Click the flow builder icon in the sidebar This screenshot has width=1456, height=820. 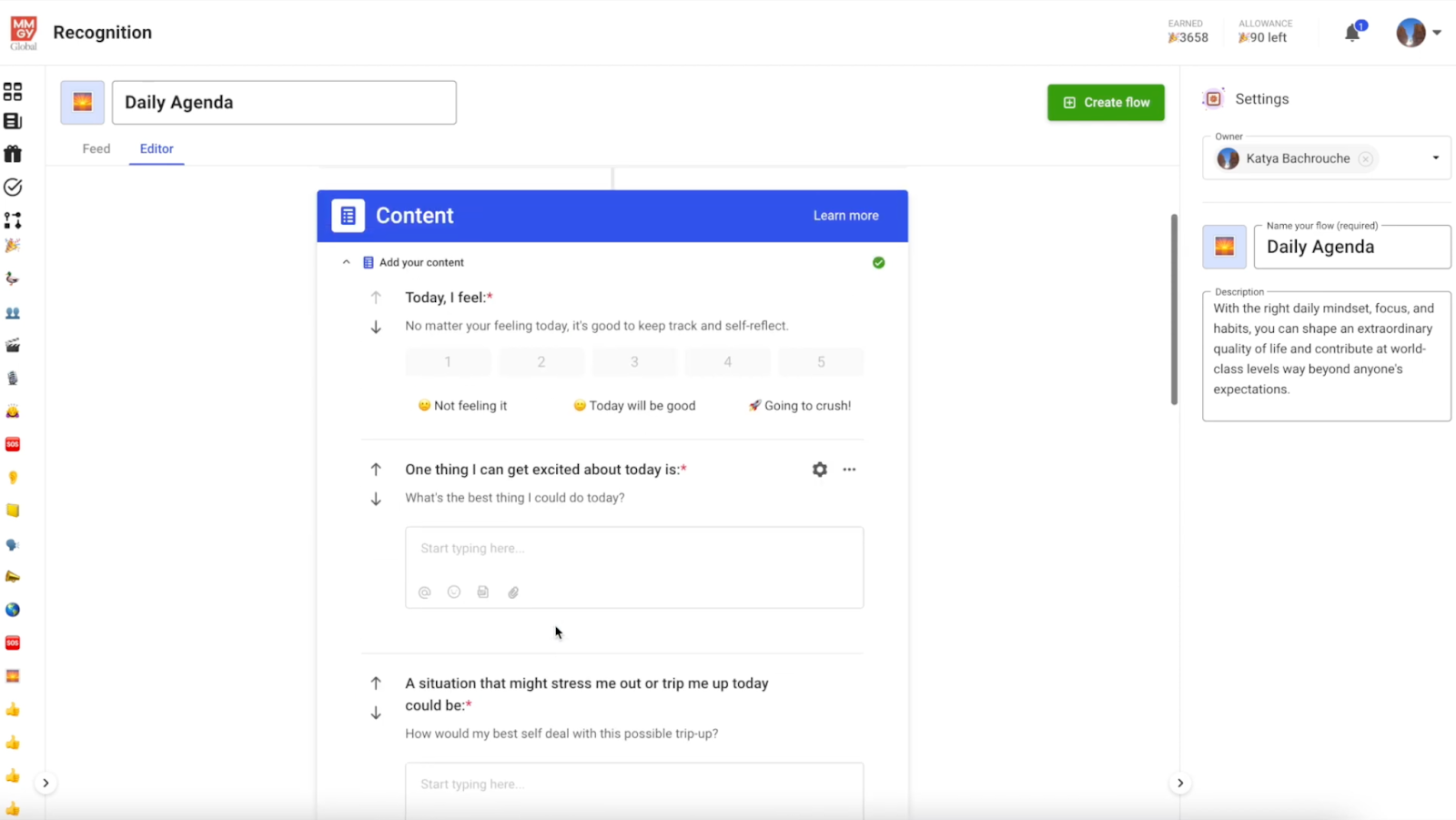pyautogui.click(x=13, y=219)
